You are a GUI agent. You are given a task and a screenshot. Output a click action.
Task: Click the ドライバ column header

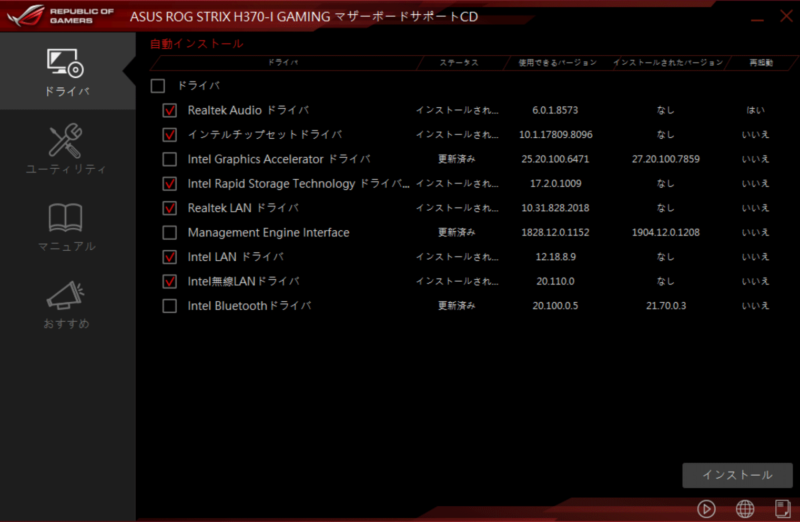[x=283, y=62]
